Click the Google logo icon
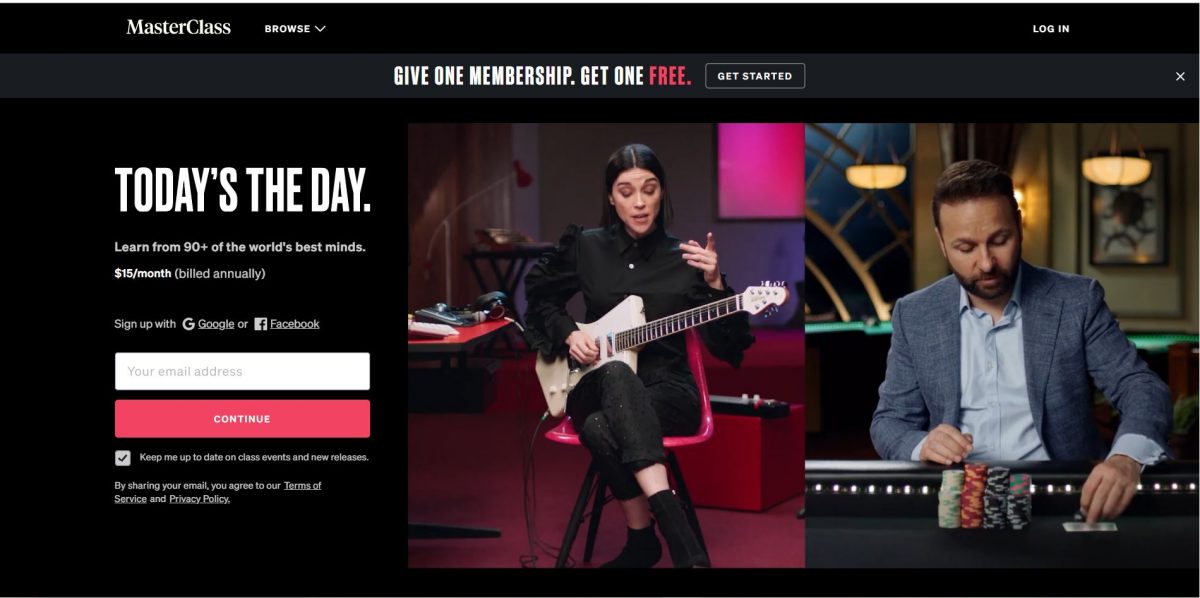1200x598 pixels. click(x=188, y=324)
